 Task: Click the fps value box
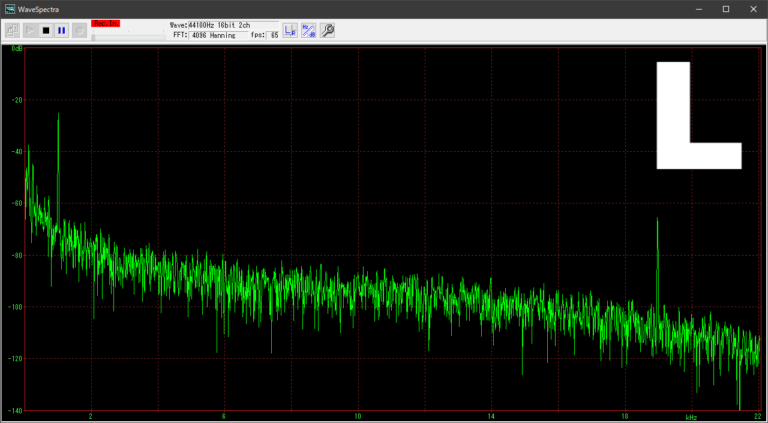273,35
